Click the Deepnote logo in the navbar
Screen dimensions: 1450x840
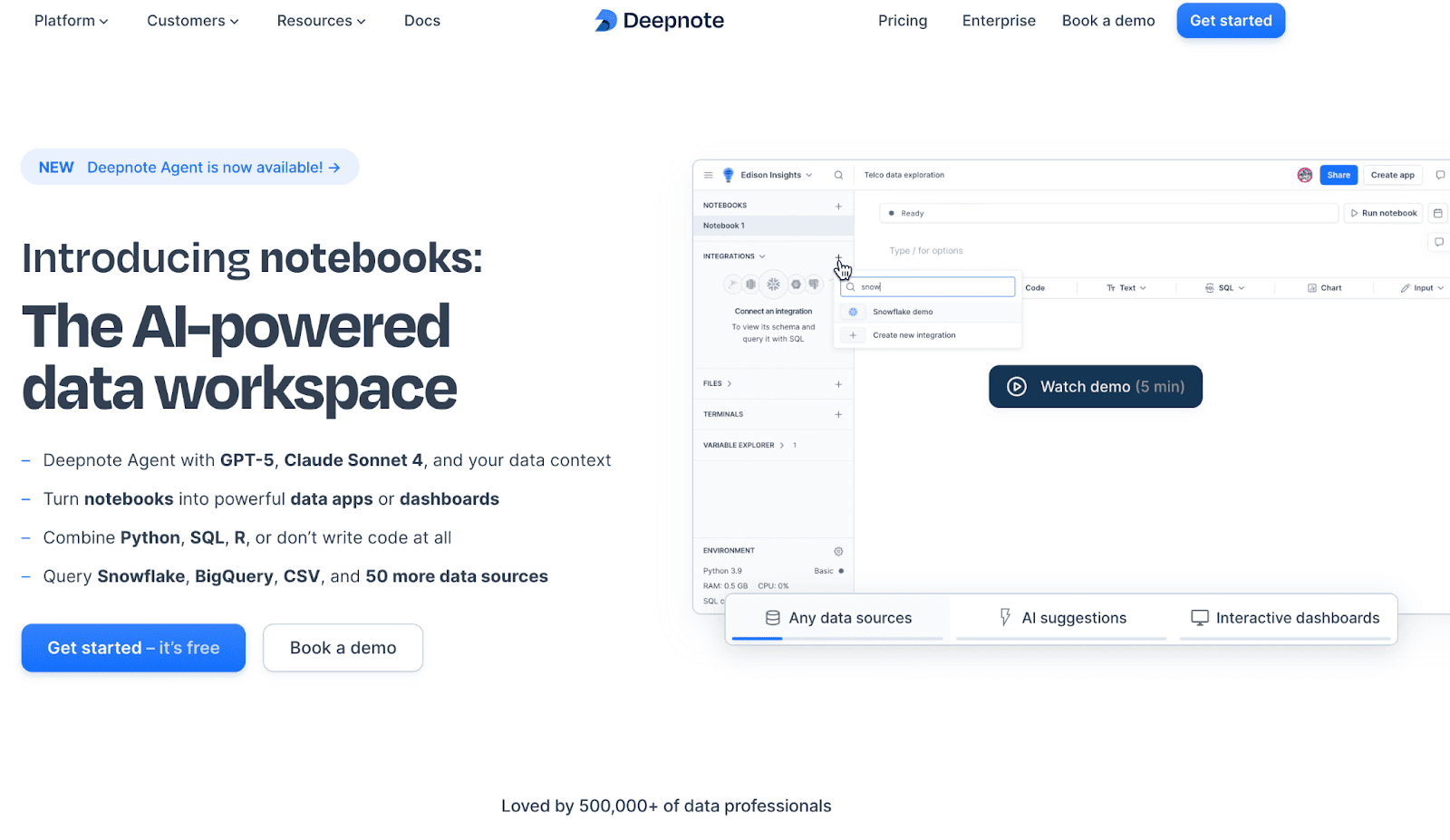pyautogui.click(x=659, y=20)
